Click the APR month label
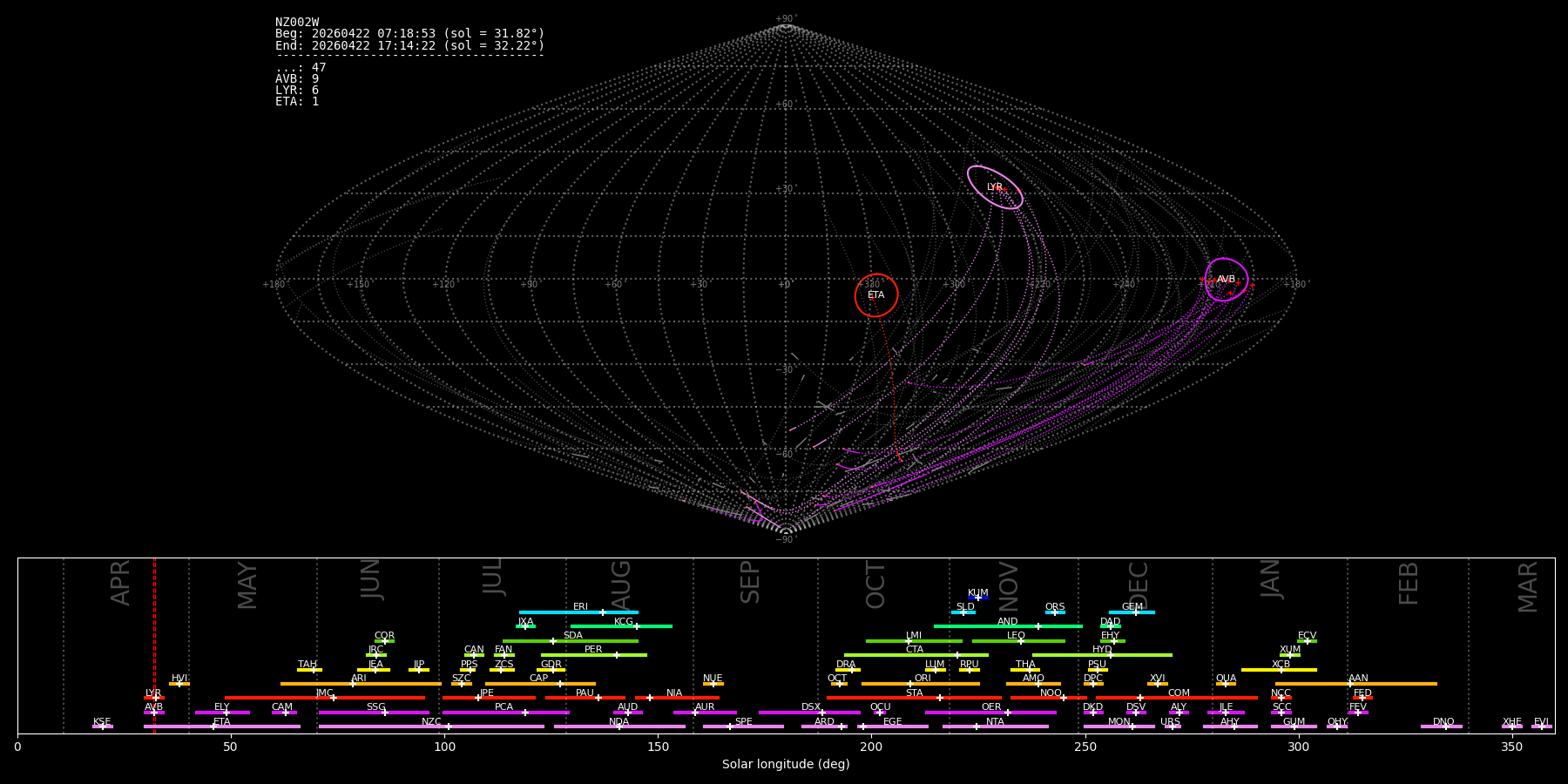The image size is (1568, 784). 120,583
